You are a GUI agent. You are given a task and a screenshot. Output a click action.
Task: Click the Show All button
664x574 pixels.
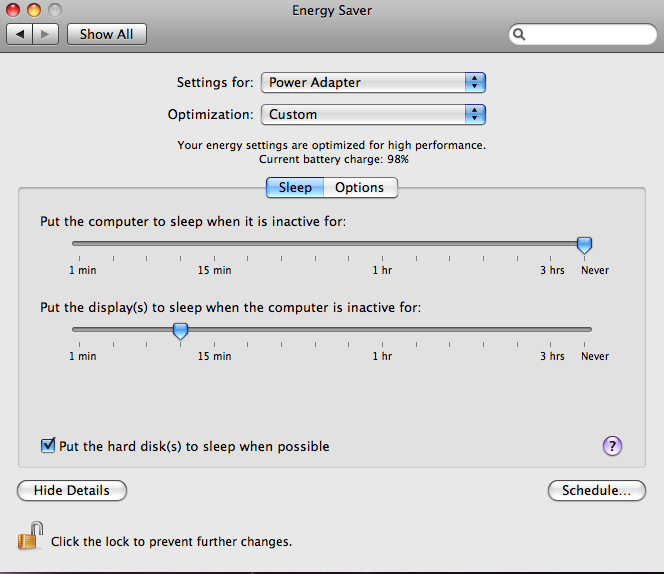(x=107, y=34)
